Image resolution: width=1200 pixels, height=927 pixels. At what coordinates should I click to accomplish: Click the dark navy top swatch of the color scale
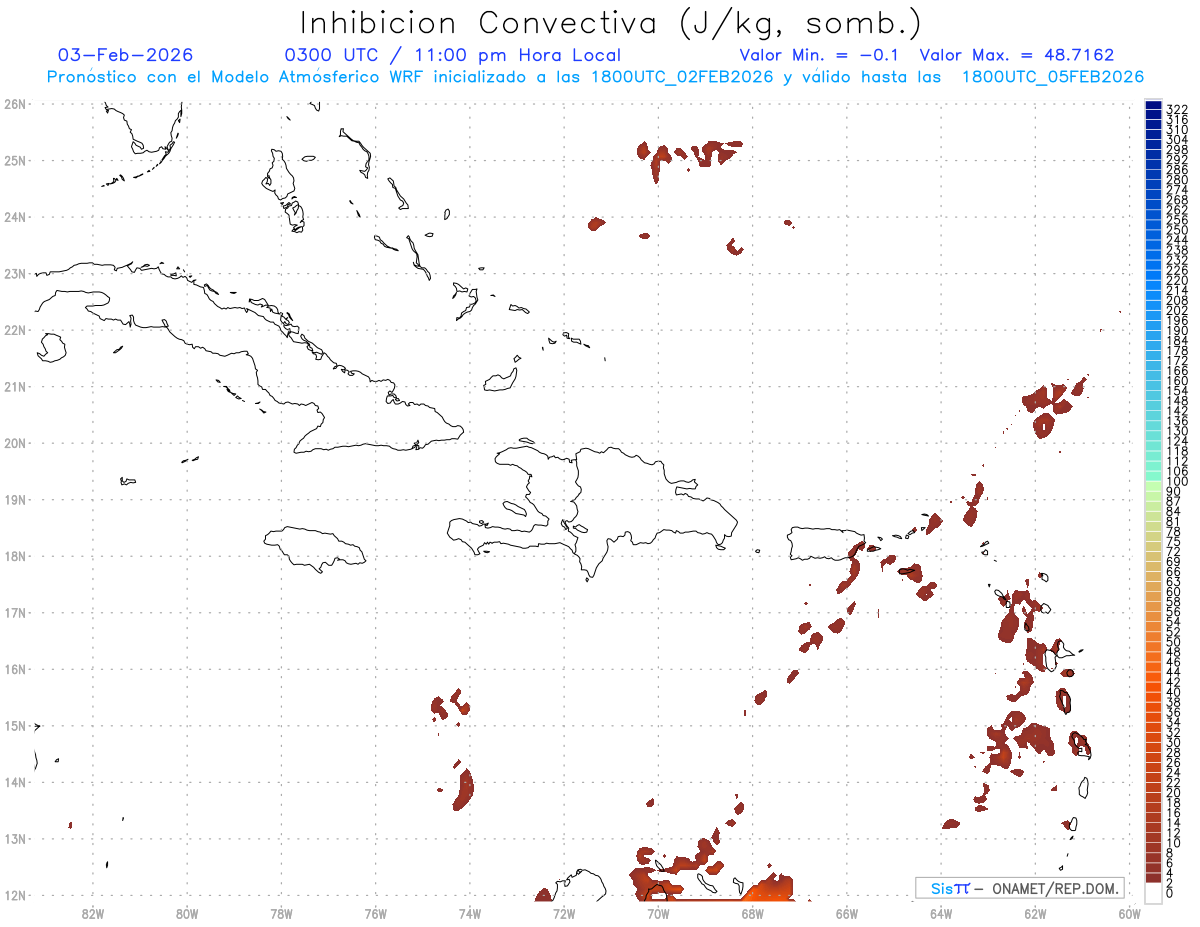pos(1153,107)
